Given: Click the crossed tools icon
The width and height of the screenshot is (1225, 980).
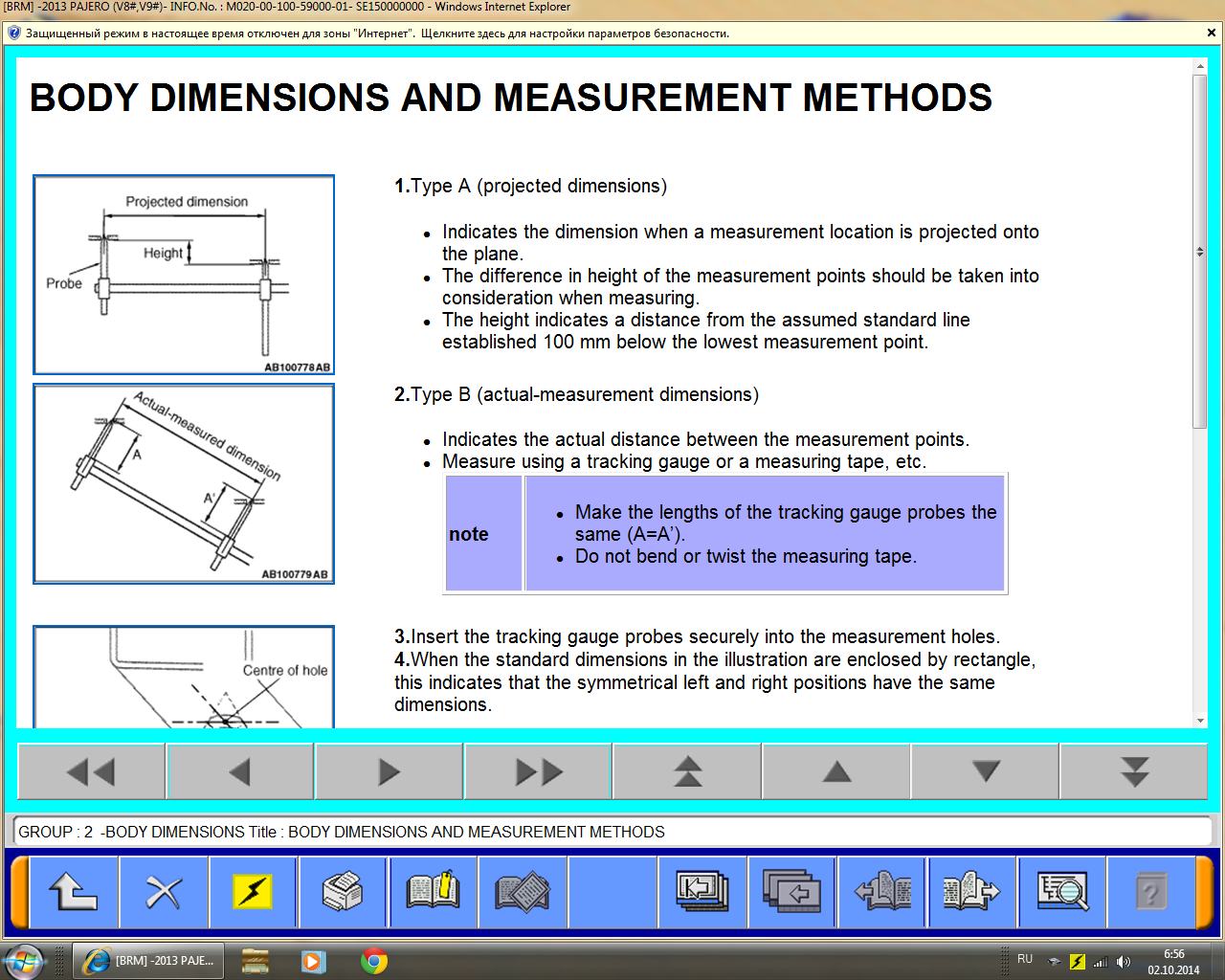Looking at the screenshot, I should [164, 892].
